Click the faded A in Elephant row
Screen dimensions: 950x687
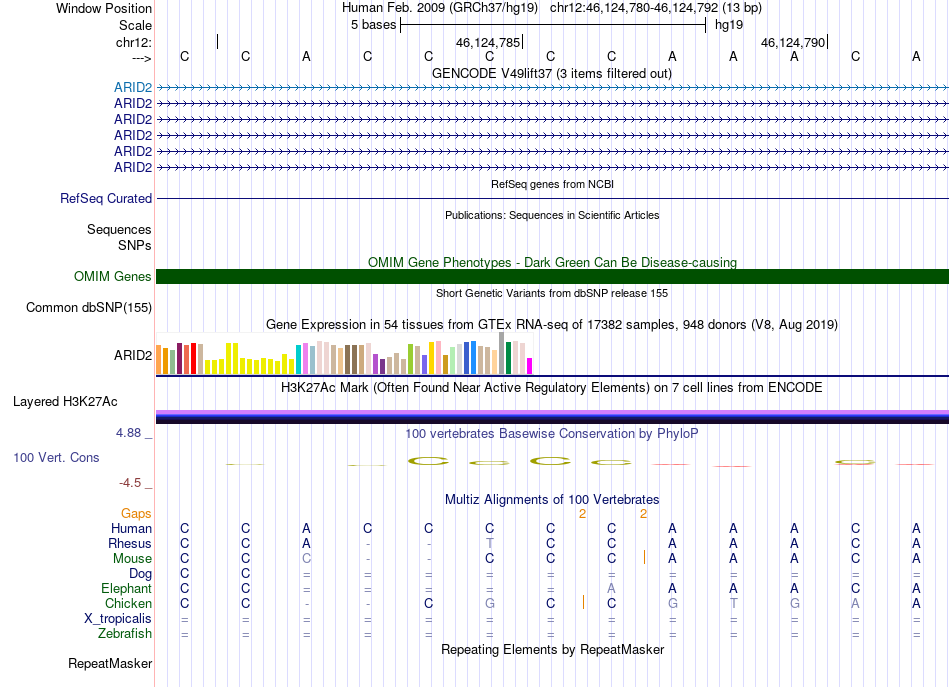click(x=611, y=588)
